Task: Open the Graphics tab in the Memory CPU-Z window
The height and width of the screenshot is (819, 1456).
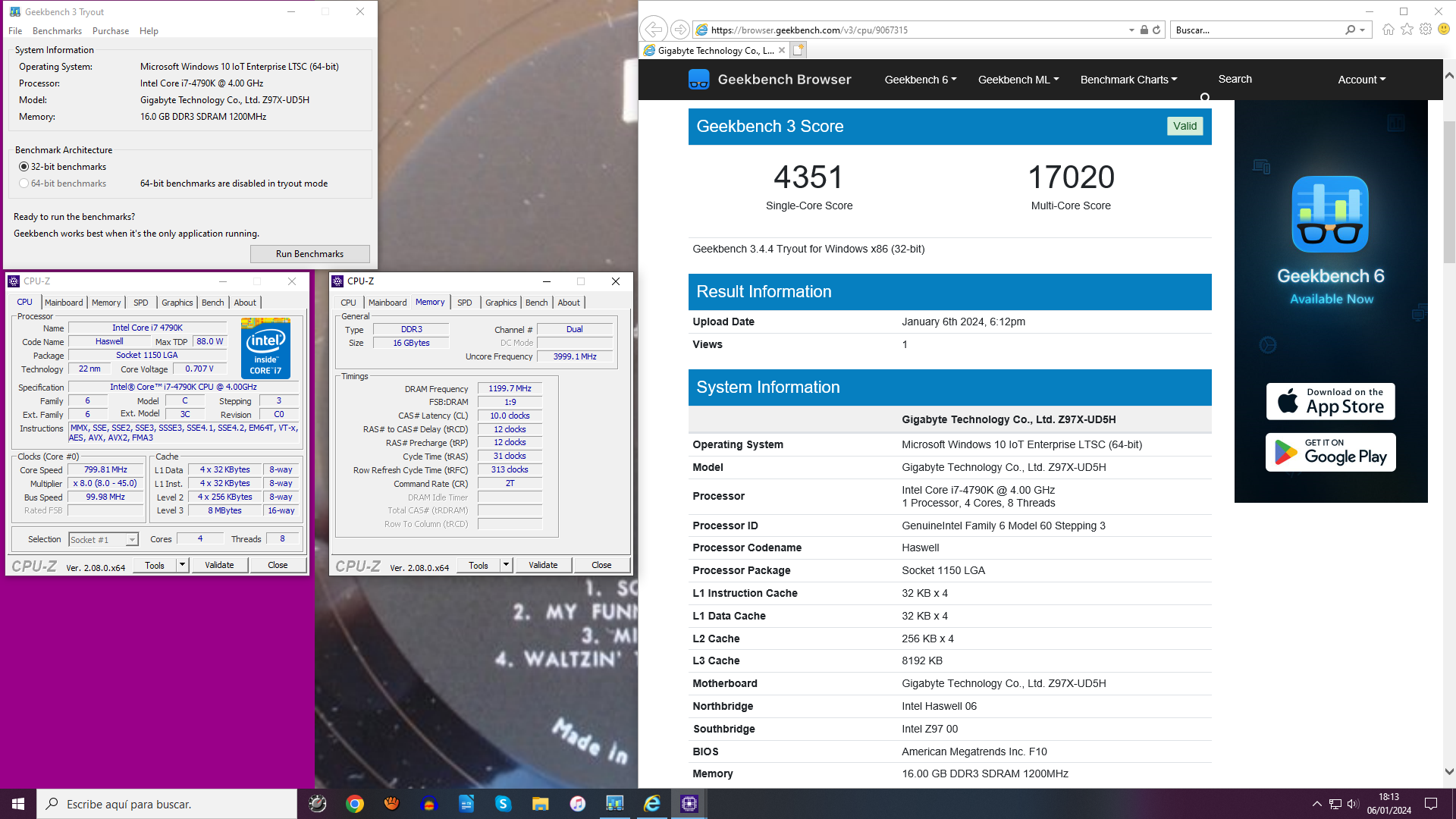Action: coord(500,303)
